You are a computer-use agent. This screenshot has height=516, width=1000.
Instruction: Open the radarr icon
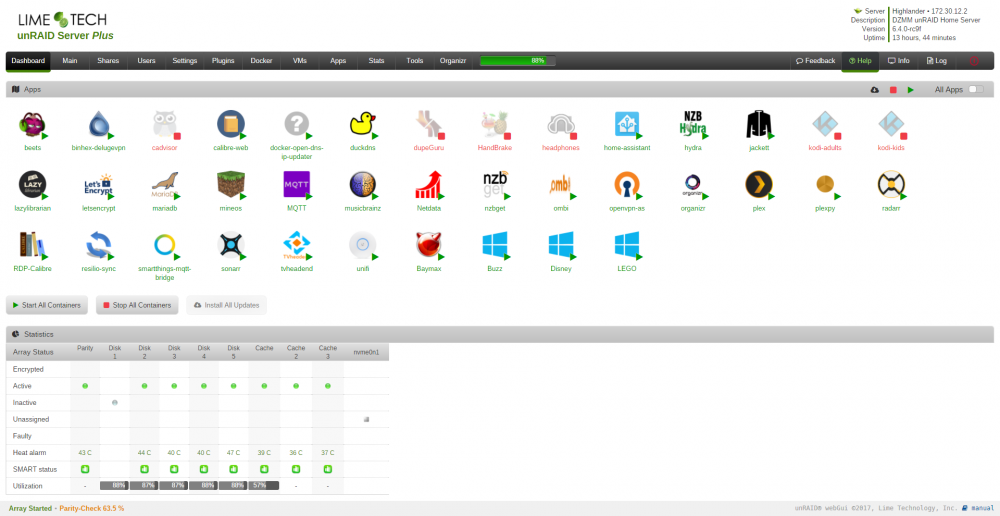click(891, 184)
